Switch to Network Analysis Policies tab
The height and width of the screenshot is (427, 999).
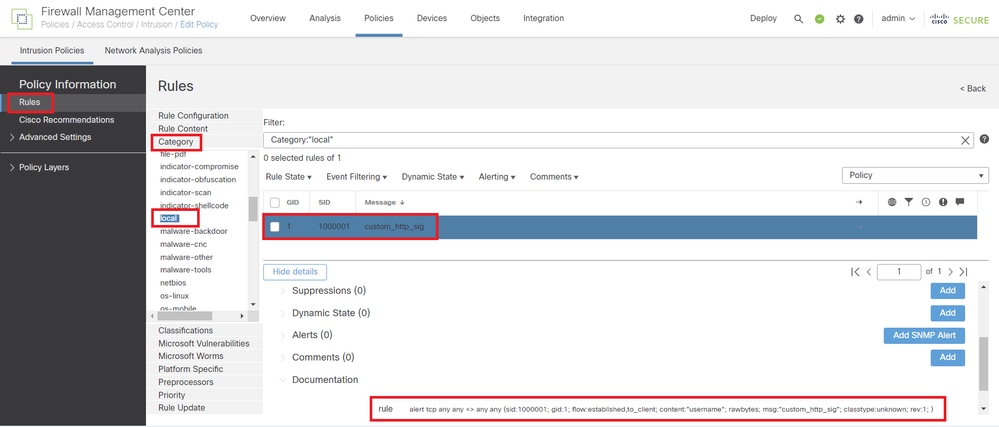(154, 50)
